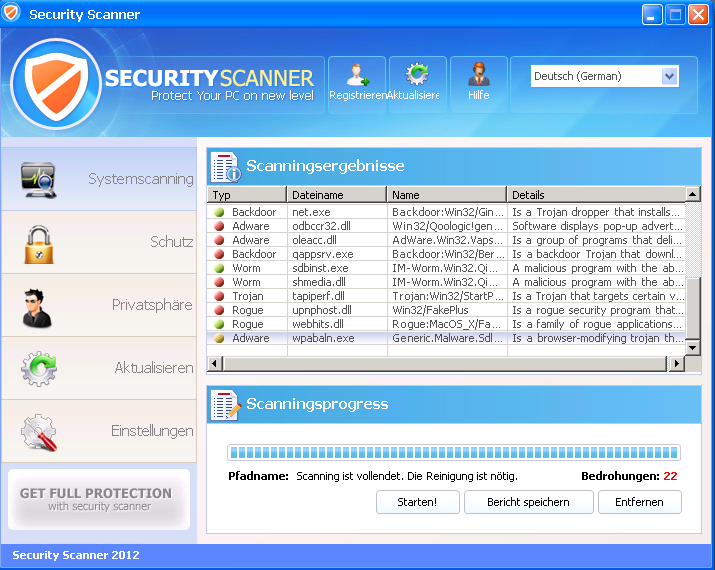
Task: Select the net.exe file name cell
Action: coord(337,212)
